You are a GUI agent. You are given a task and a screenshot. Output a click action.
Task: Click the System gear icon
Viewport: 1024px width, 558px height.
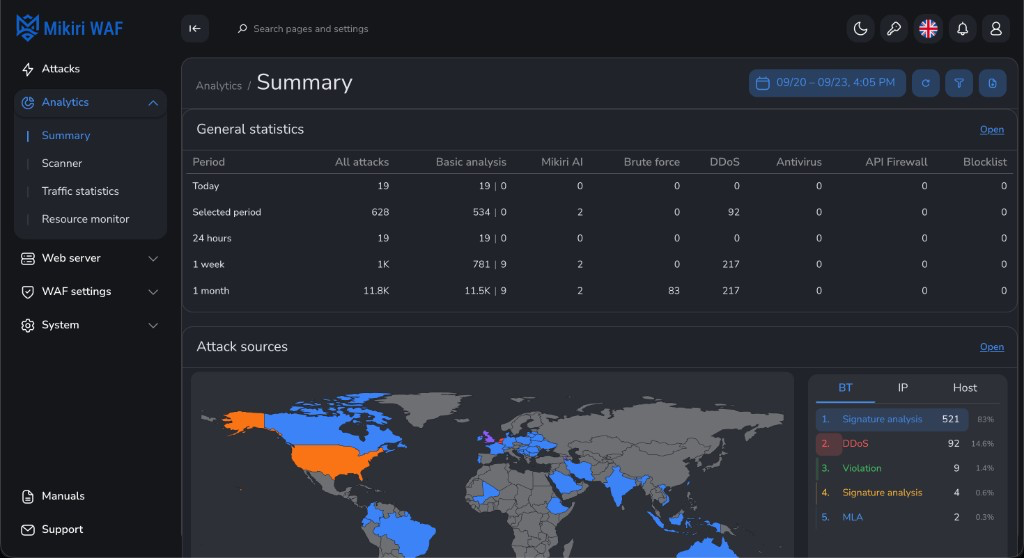point(27,325)
